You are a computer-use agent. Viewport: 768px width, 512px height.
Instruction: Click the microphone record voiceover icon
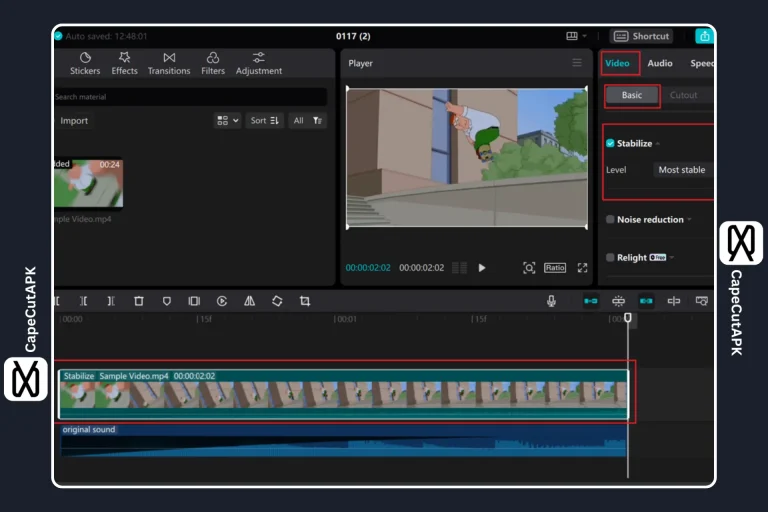click(552, 301)
